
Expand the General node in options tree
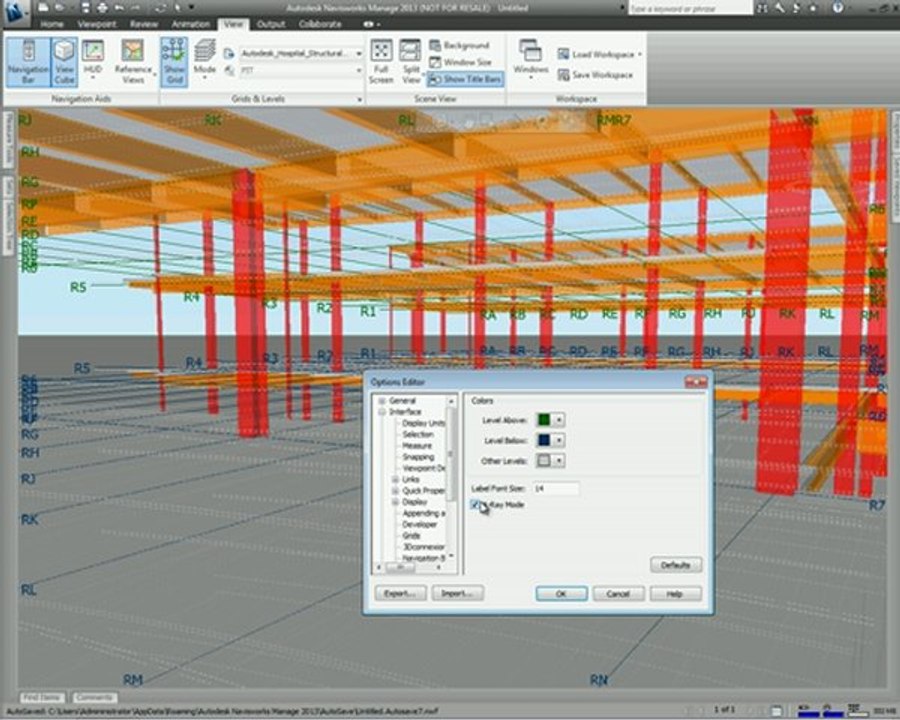[x=382, y=401]
